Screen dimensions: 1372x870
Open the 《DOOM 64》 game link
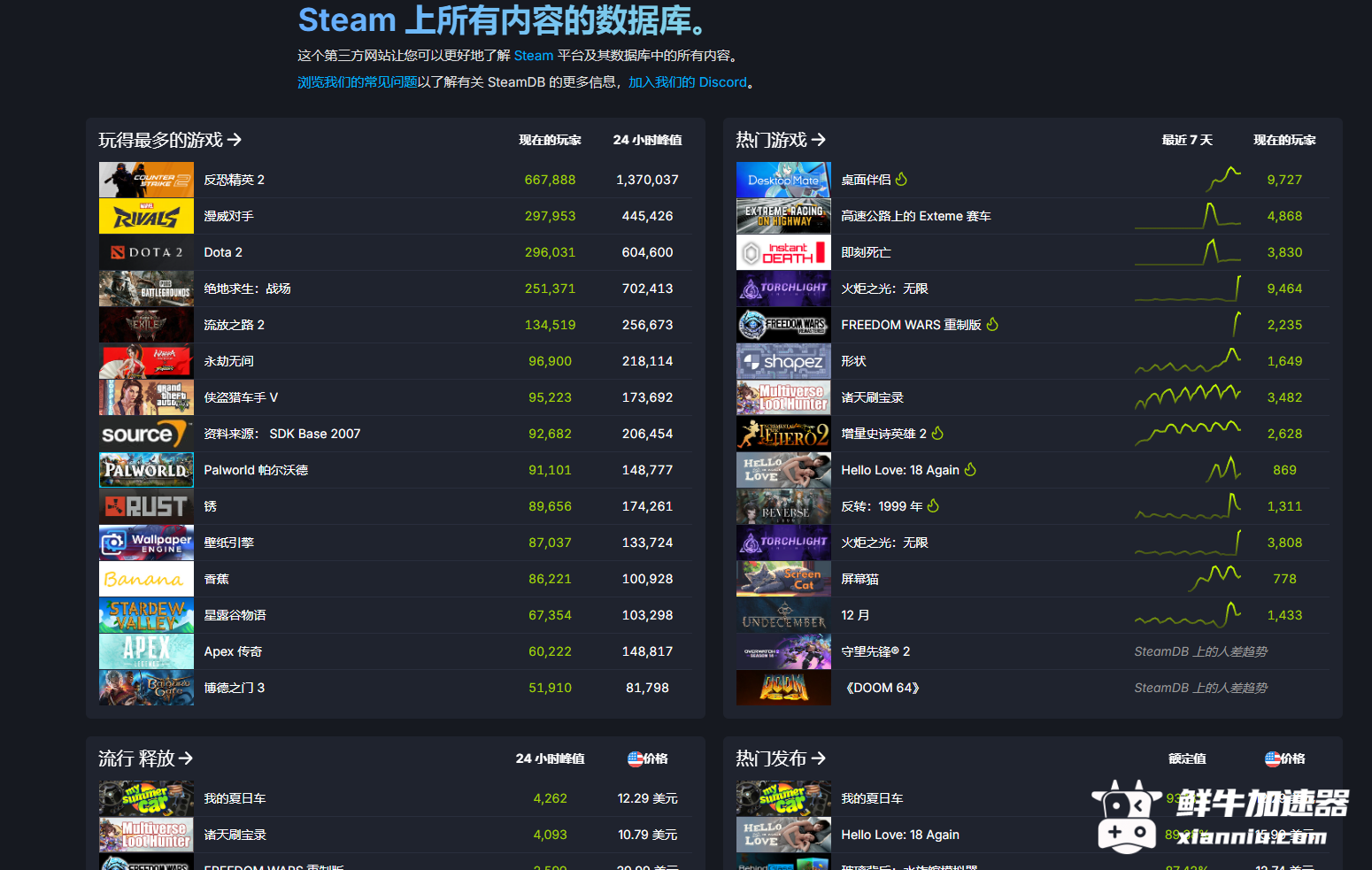[881, 688]
